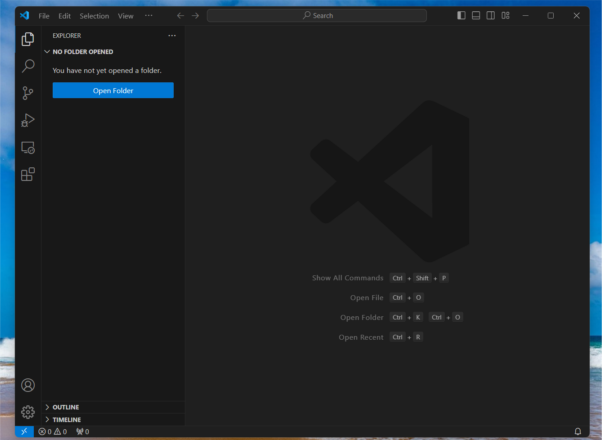The width and height of the screenshot is (602, 440).
Task: Go back with the left arrow
Action: 180,16
